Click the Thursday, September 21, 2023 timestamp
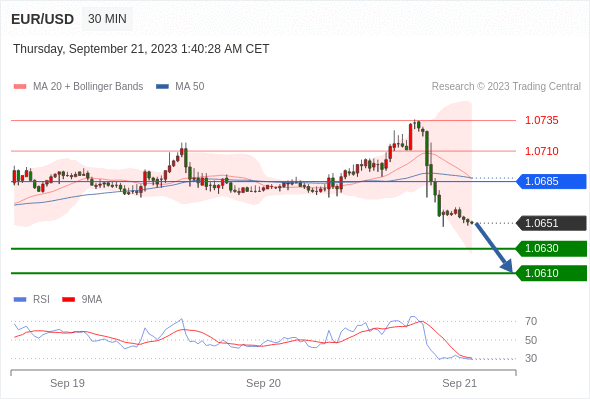 [x=141, y=49]
